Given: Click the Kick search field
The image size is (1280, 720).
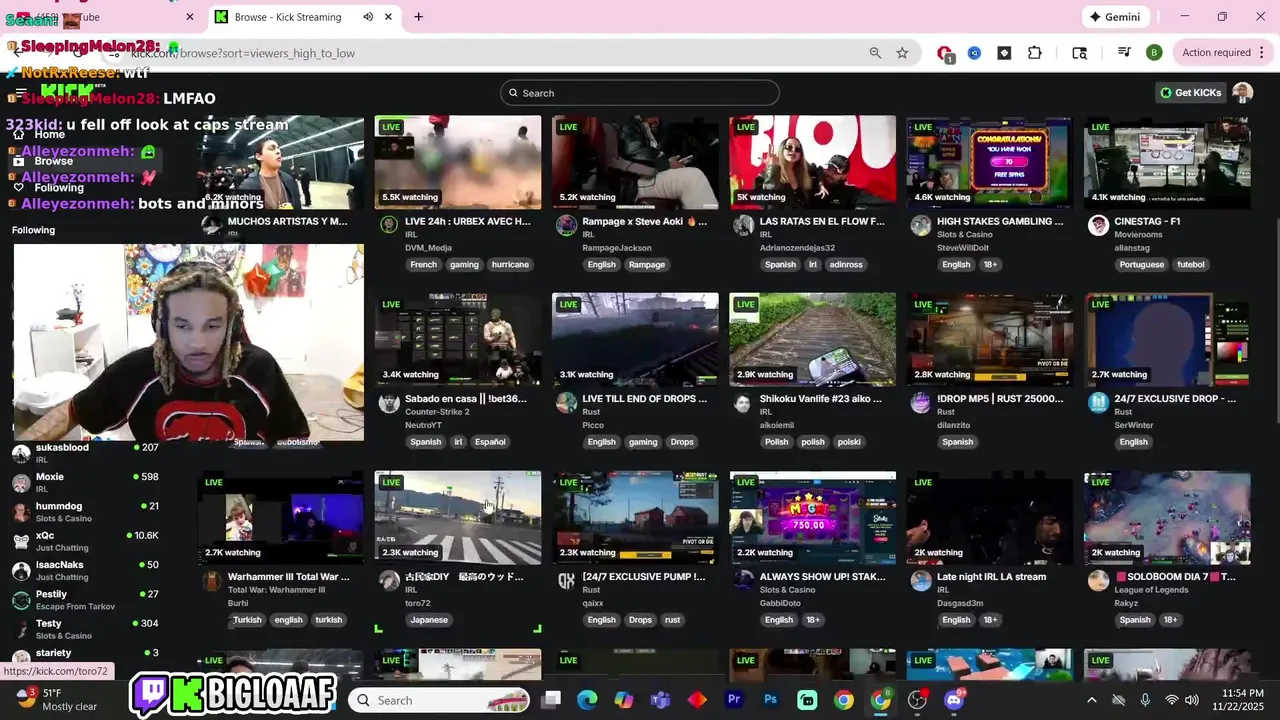Looking at the screenshot, I should (x=640, y=93).
